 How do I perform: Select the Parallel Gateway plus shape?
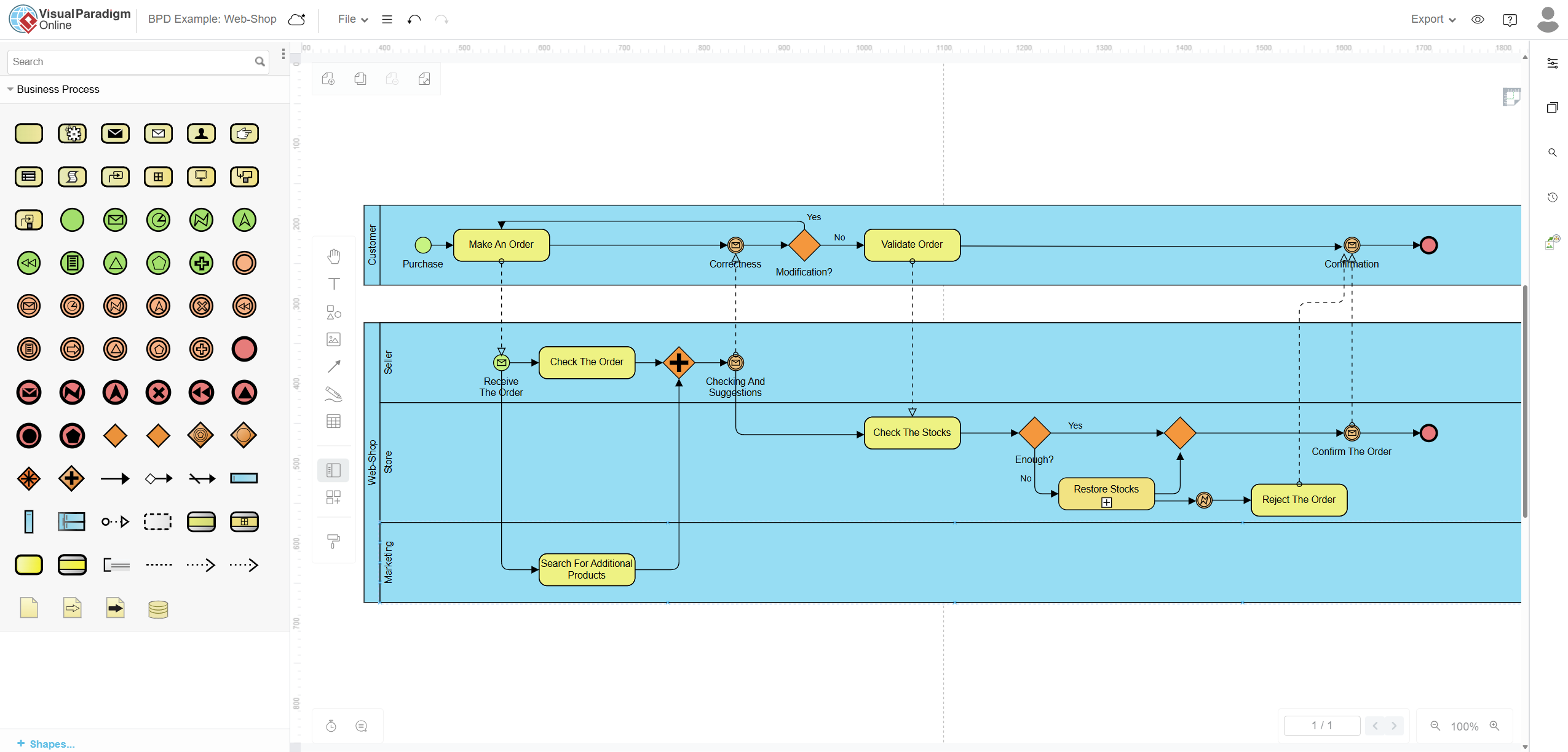tap(72, 478)
